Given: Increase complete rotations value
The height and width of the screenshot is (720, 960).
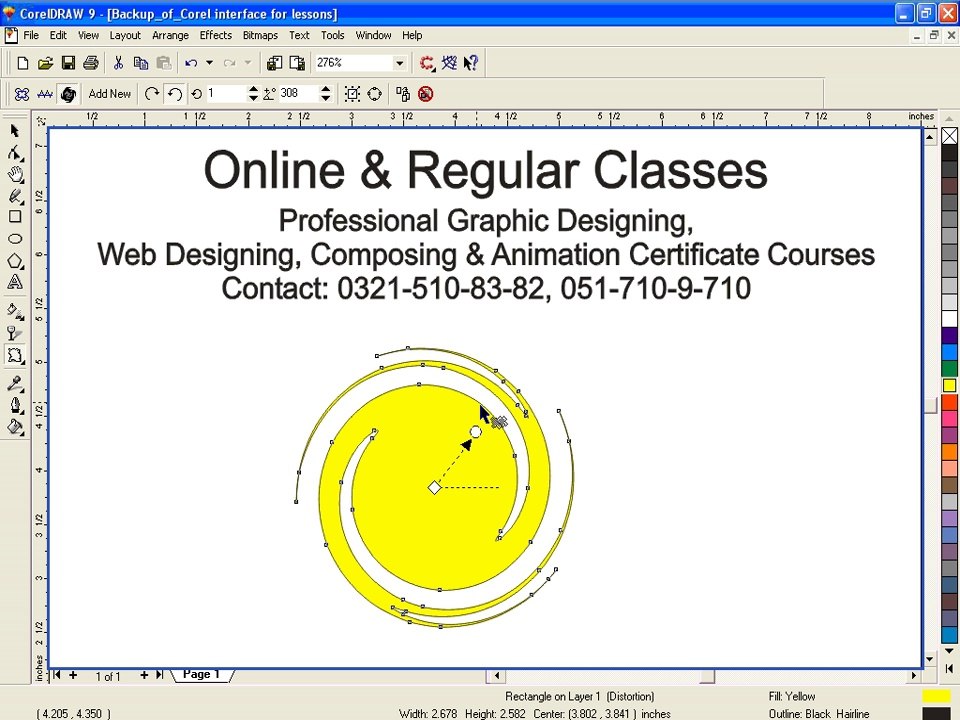Looking at the screenshot, I should pos(253,89).
